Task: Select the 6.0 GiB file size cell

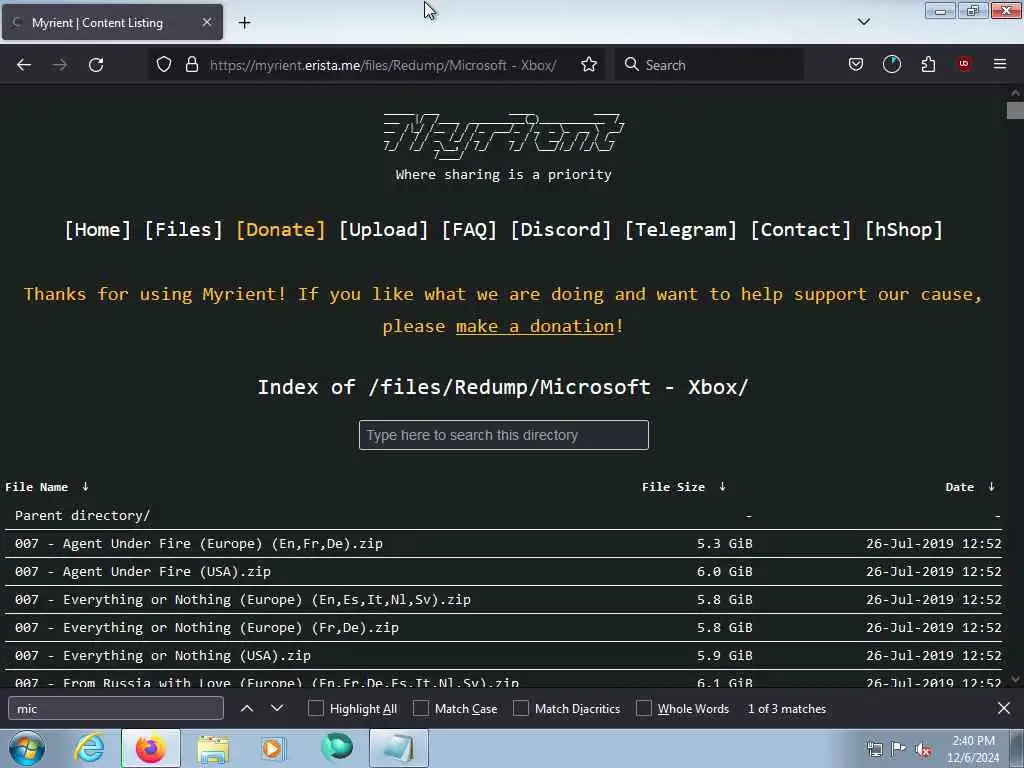Action: point(724,571)
